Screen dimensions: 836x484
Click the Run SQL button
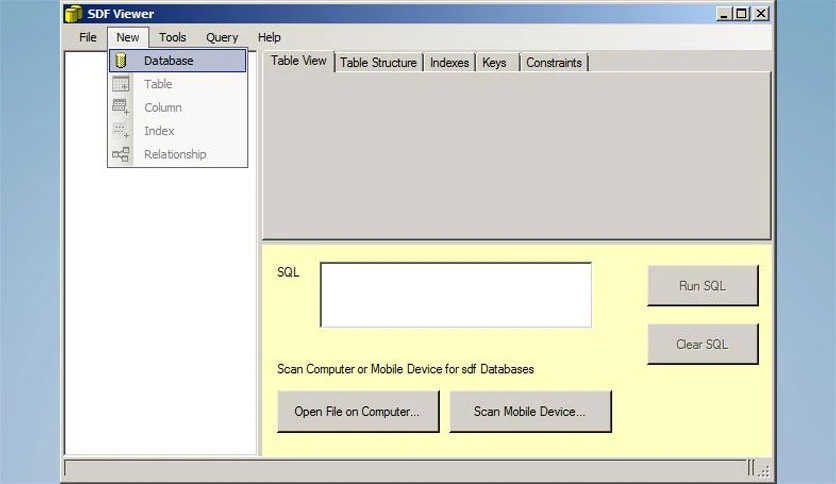(703, 286)
